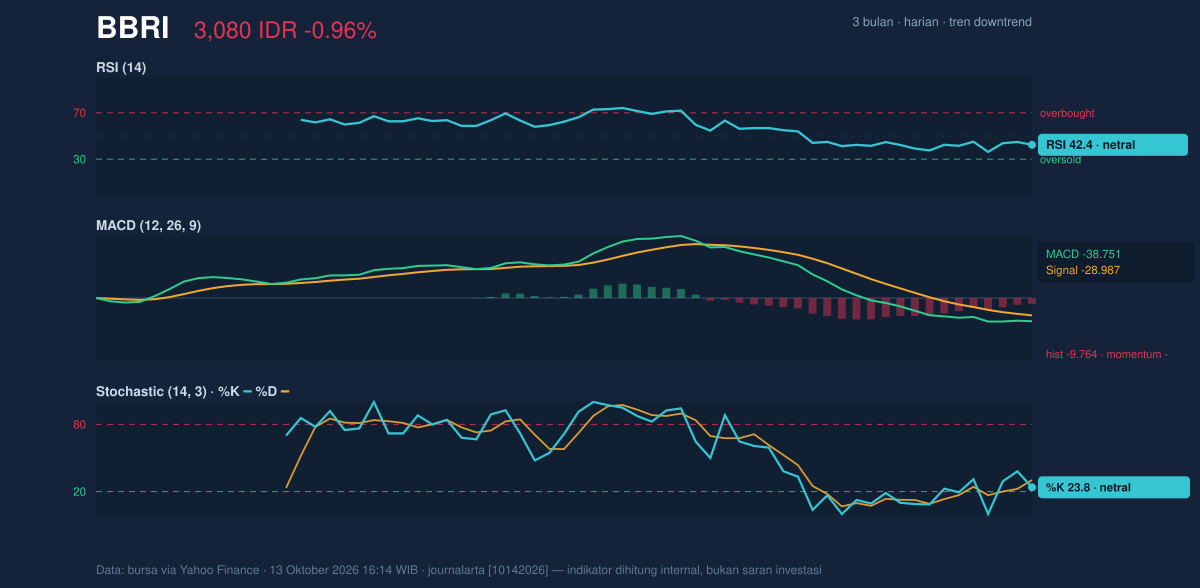Image resolution: width=1200 pixels, height=588 pixels.
Task: Click the footer data source disclaimer text
Action: (459, 570)
